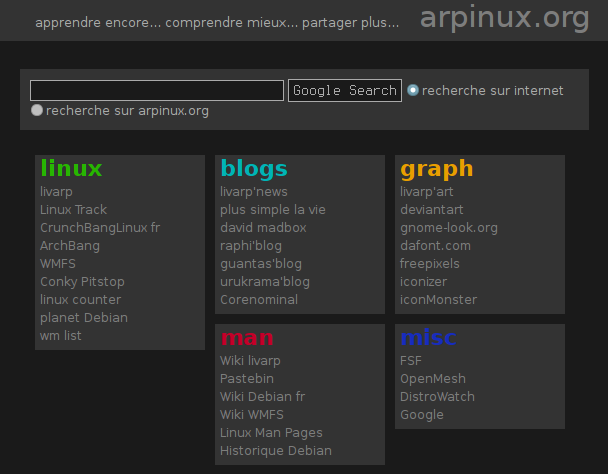Open david madbox blog
Viewport: 608px width, 474px height.
pyautogui.click(x=263, y=228)
